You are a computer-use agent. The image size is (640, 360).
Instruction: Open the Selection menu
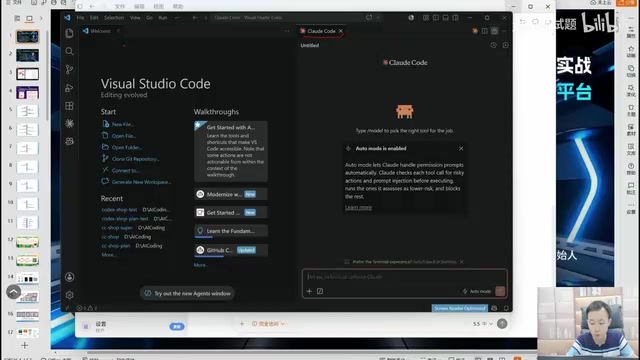(x=114, y=18)
